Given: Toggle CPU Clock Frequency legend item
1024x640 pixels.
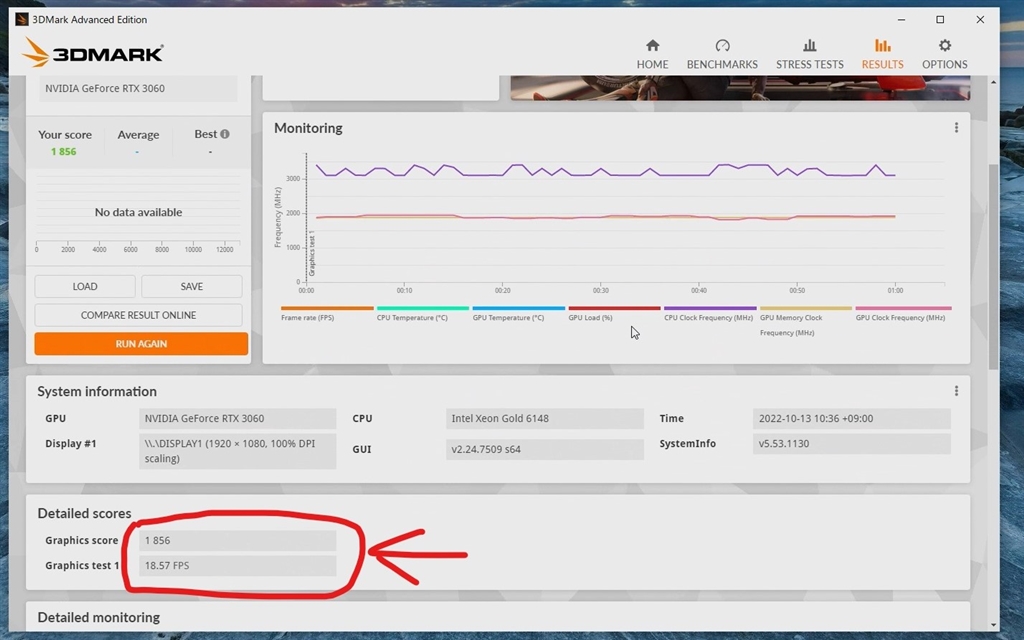Looking at the screenshot, I should [x=710, y=313].
